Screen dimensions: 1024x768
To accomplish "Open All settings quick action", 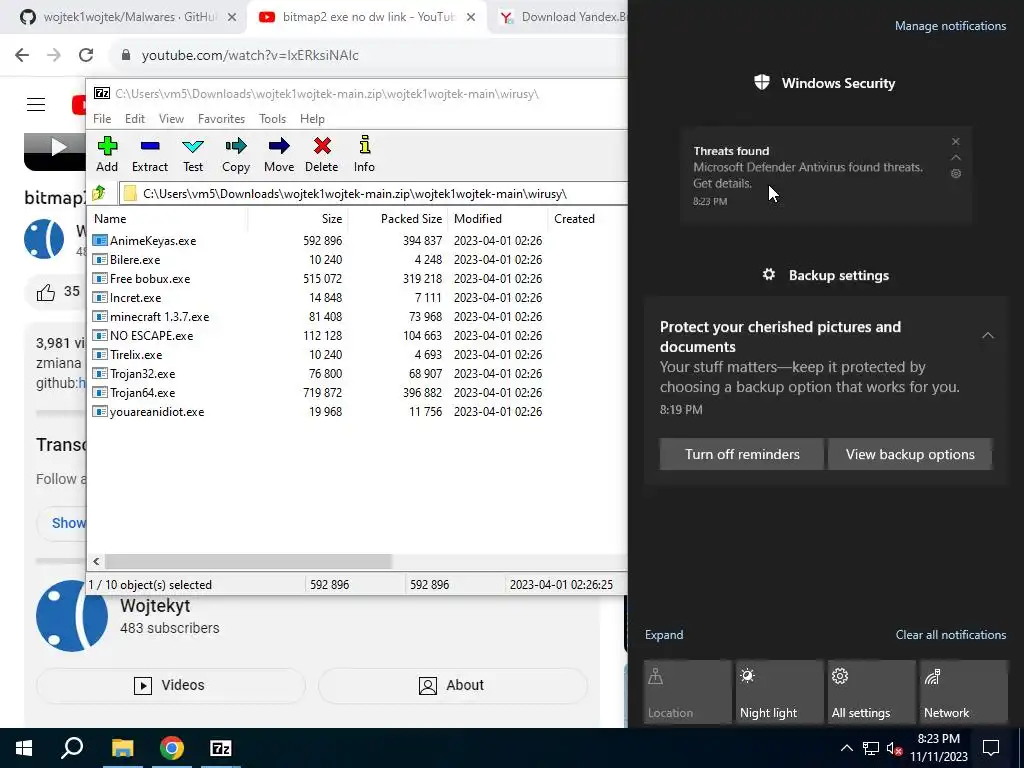I will click(x=872, y=692).
